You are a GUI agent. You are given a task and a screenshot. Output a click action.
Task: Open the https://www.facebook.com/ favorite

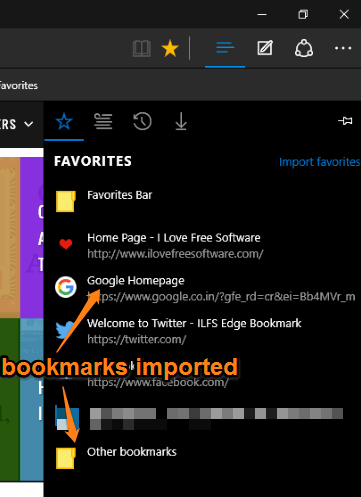pos(202,373)
